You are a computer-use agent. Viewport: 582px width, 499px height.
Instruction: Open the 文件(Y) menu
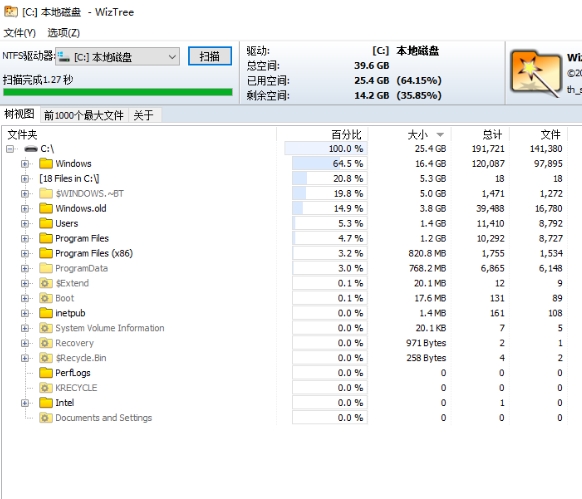click(x=20, y=33)
